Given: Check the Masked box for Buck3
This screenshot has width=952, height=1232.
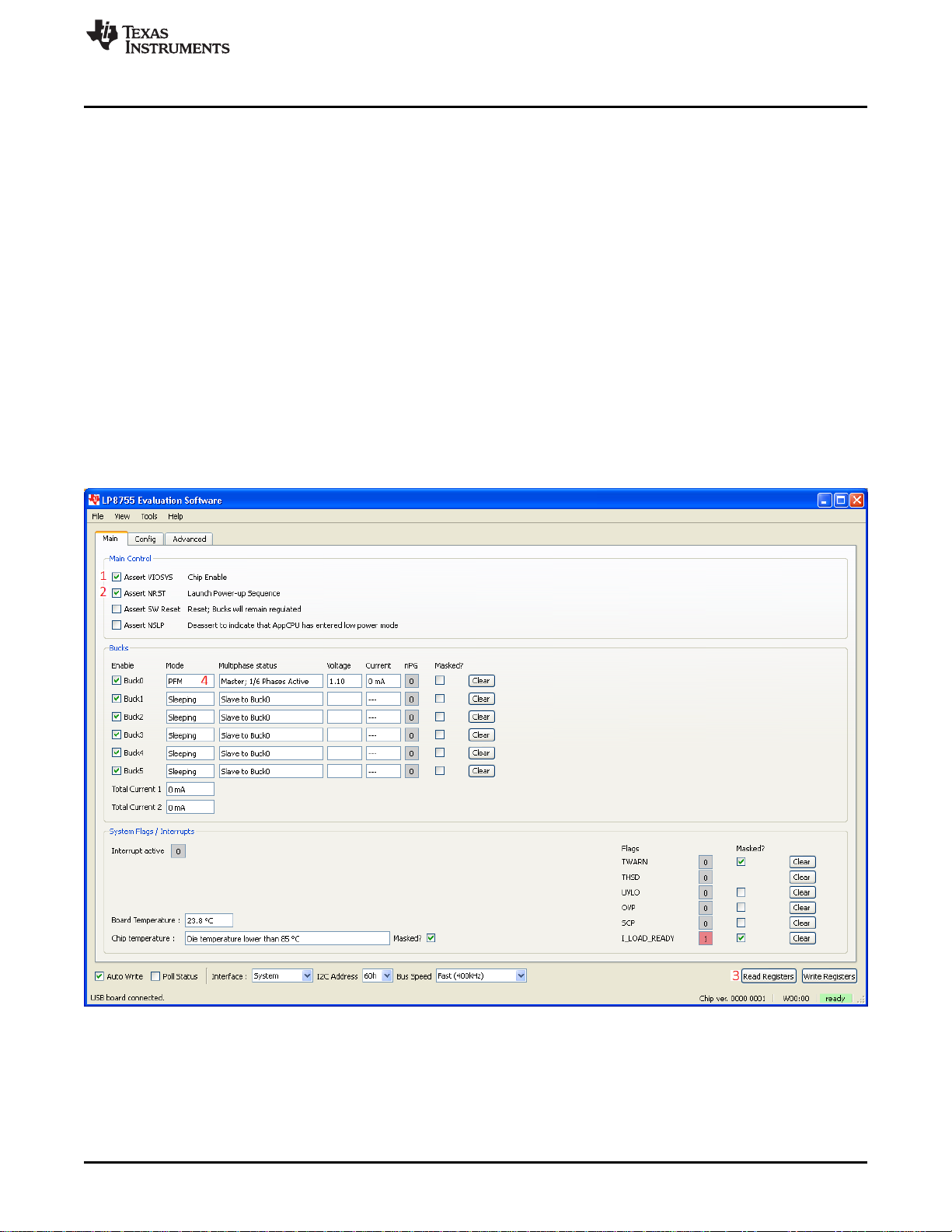Looking at the screenshot, I should pyautogui.click(x=440, y=735).
